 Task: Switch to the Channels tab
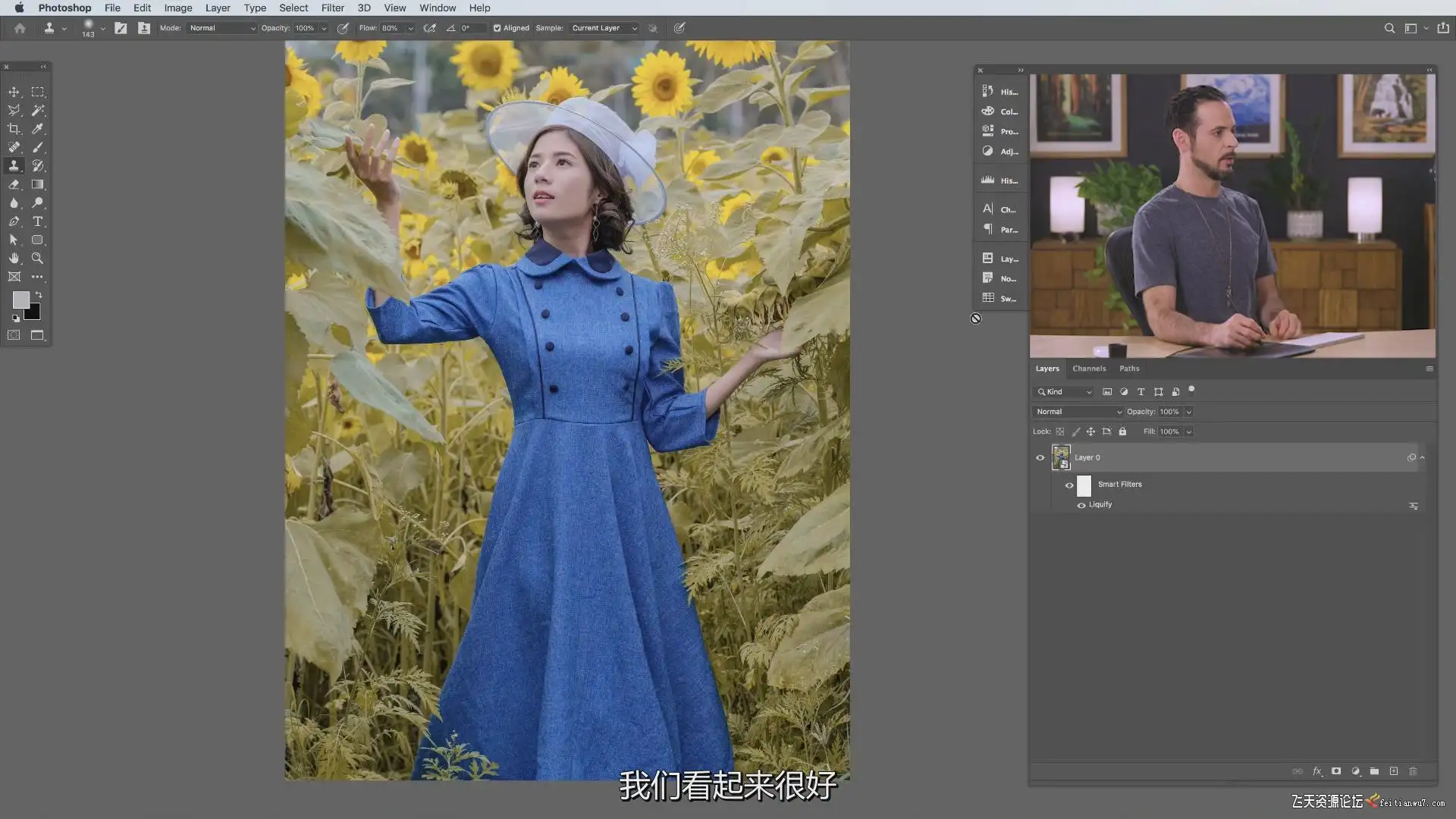1089,369
